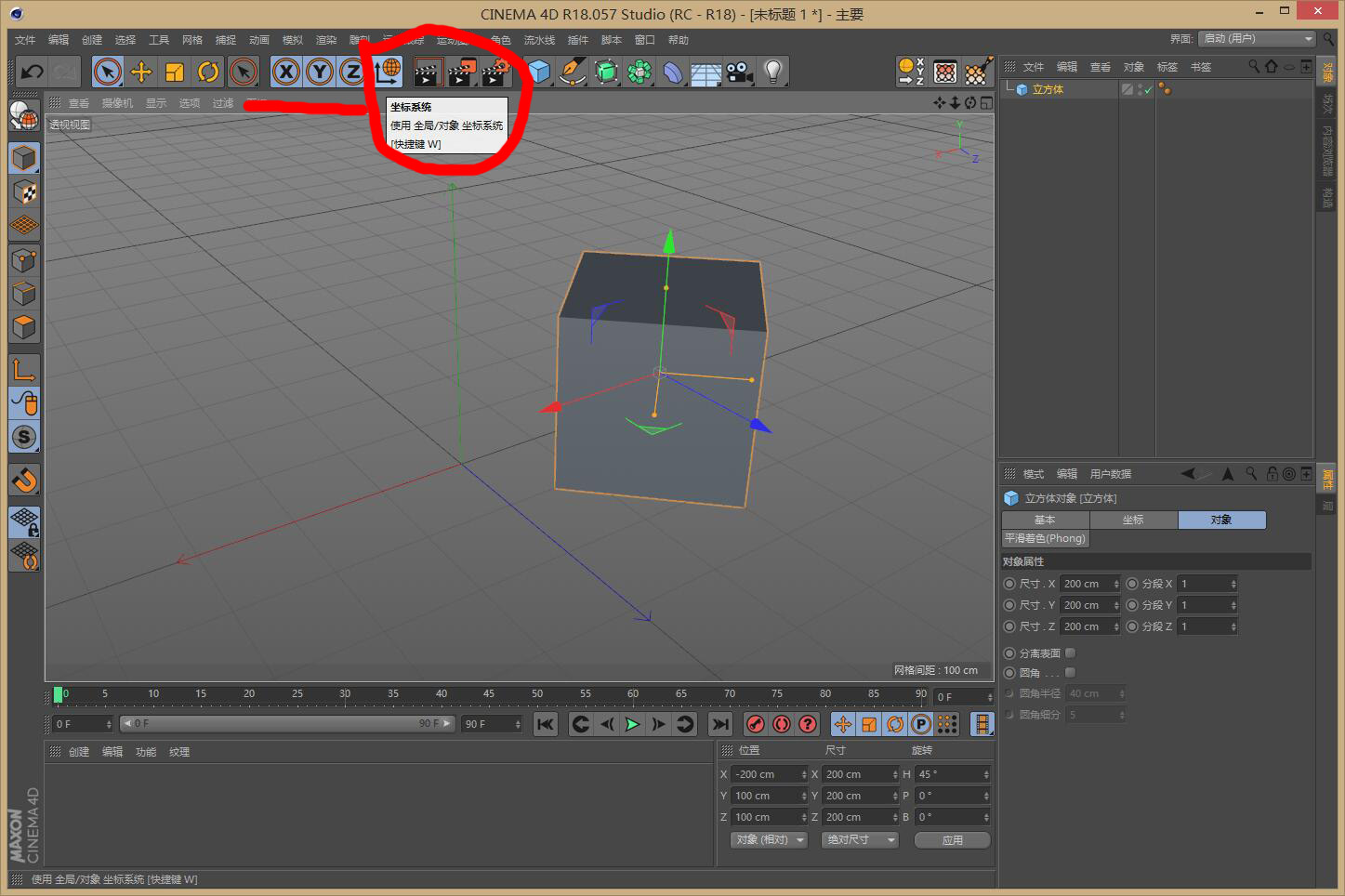Click frame 45 on the timeline ruler
This screenshot has width=1345, height=896.
click(489, 694)
